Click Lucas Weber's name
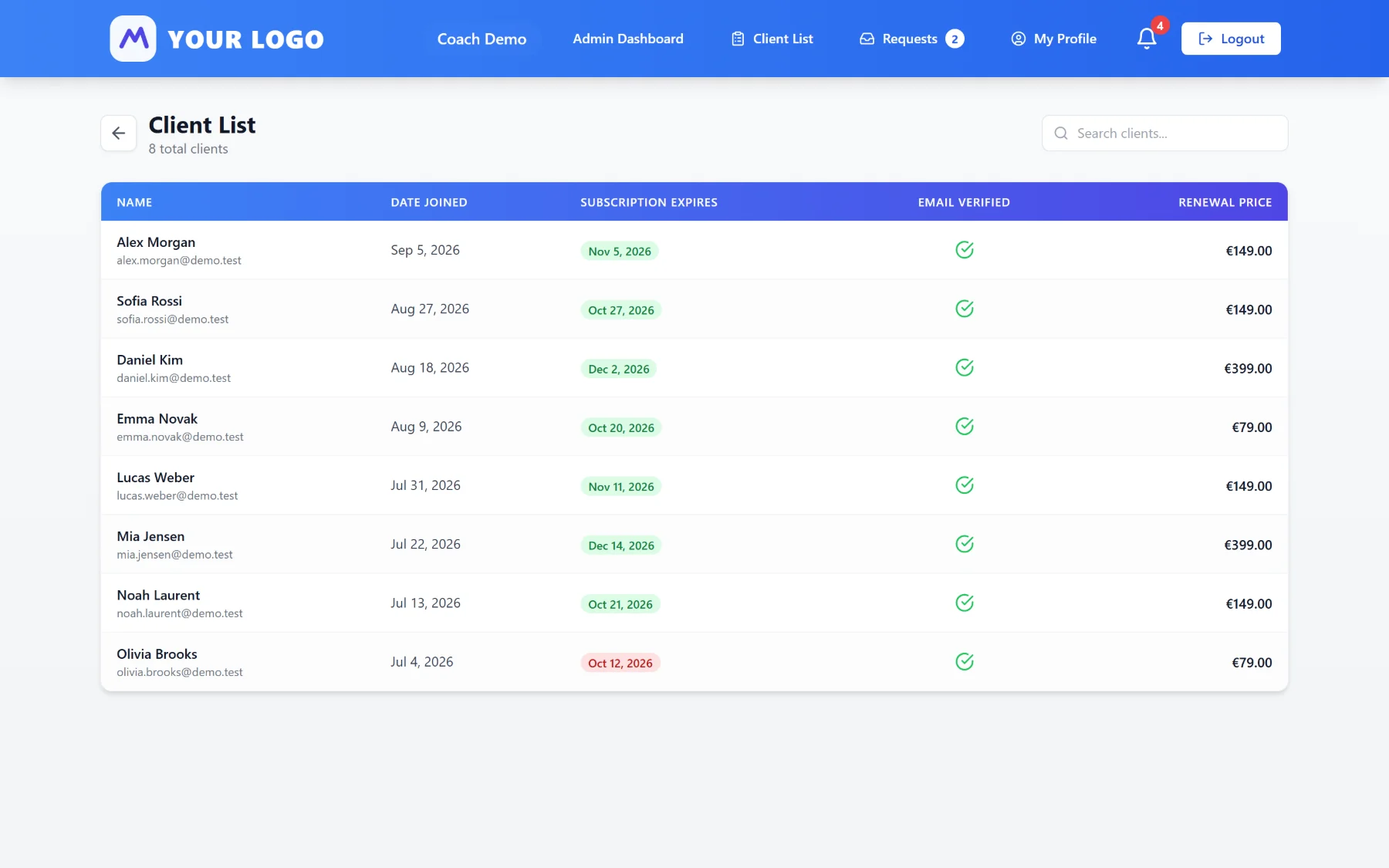This screenshot has height=868, width=1389. pyautogui.click(x=156, y=478)
